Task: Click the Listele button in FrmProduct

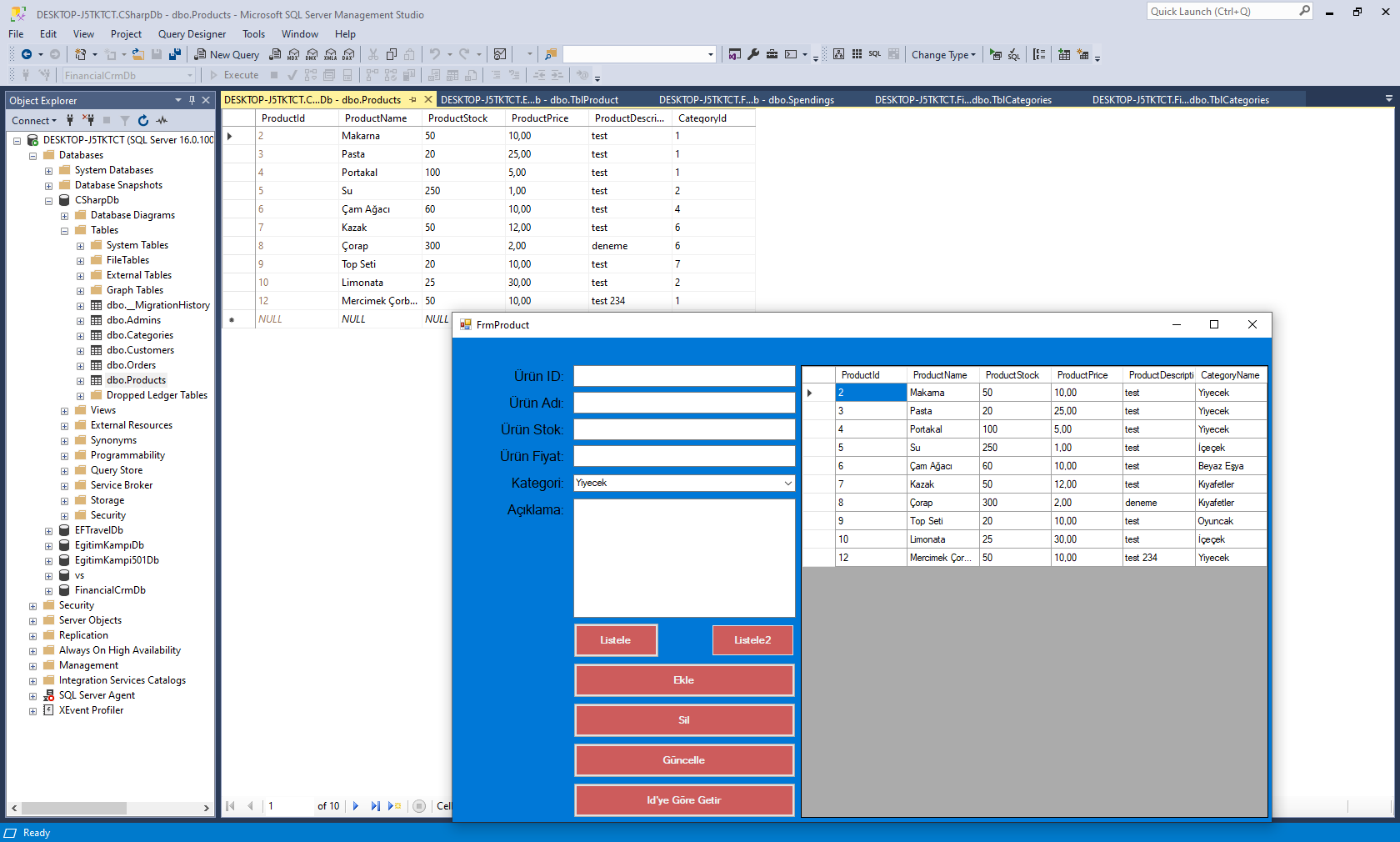Action: pyautogui.click(x=616, y=640)
